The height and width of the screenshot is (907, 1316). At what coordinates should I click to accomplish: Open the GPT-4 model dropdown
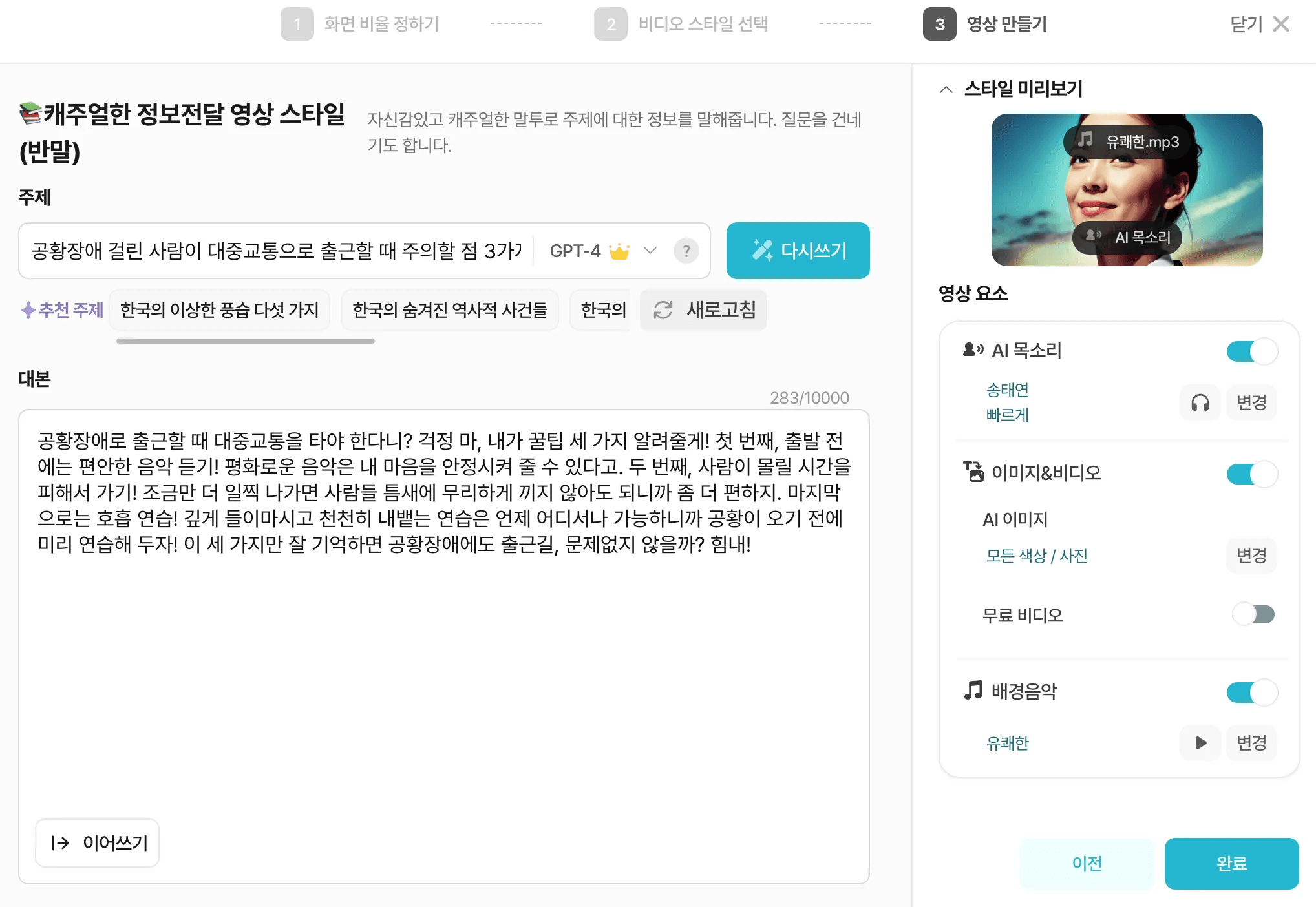(651, 251)
